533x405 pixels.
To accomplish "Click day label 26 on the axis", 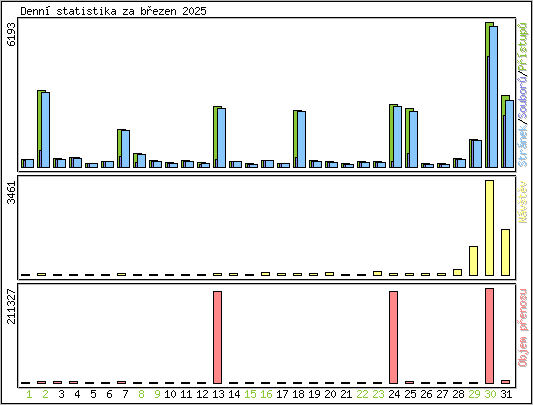I will (x=426, y=394).
